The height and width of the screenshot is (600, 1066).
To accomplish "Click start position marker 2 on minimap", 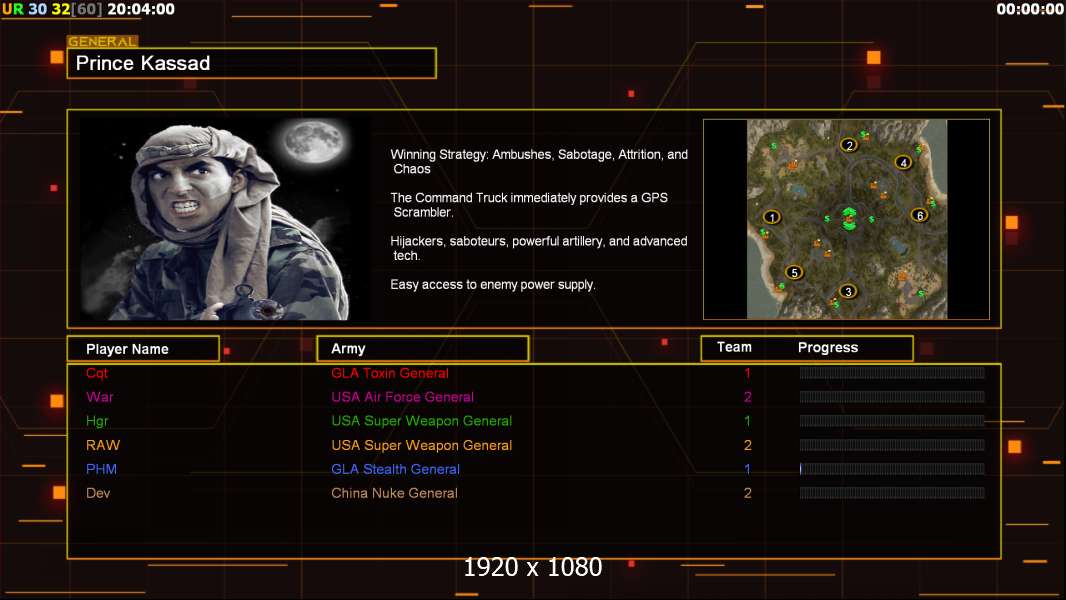I will pyautogui.click(x=848, y=145).
